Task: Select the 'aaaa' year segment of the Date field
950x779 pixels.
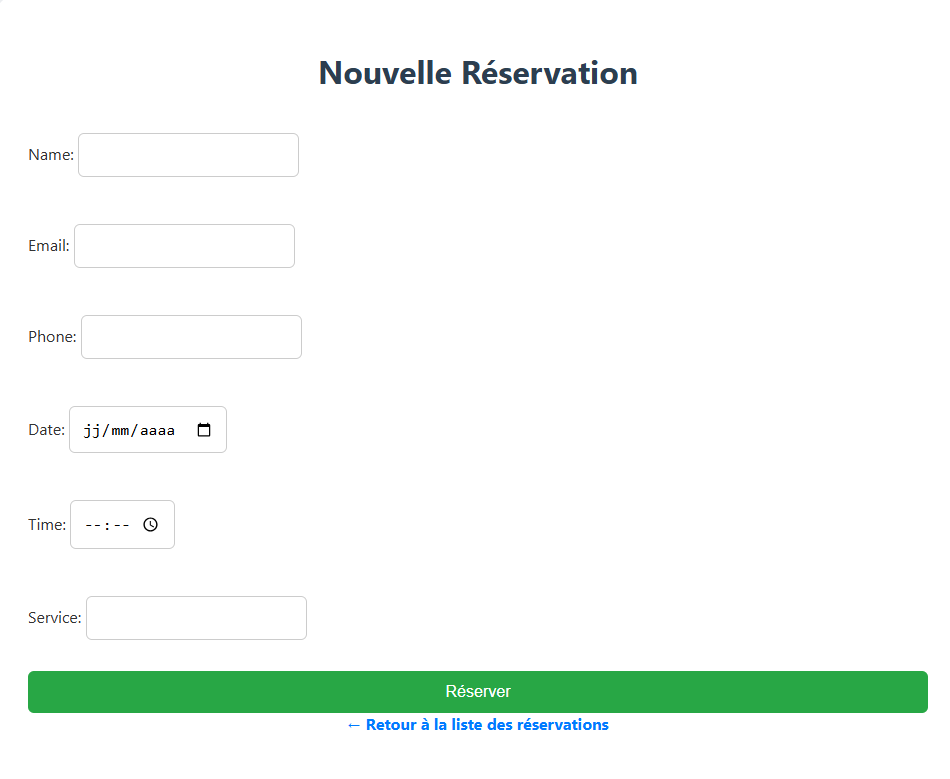Action: click(x=158, y=429)
